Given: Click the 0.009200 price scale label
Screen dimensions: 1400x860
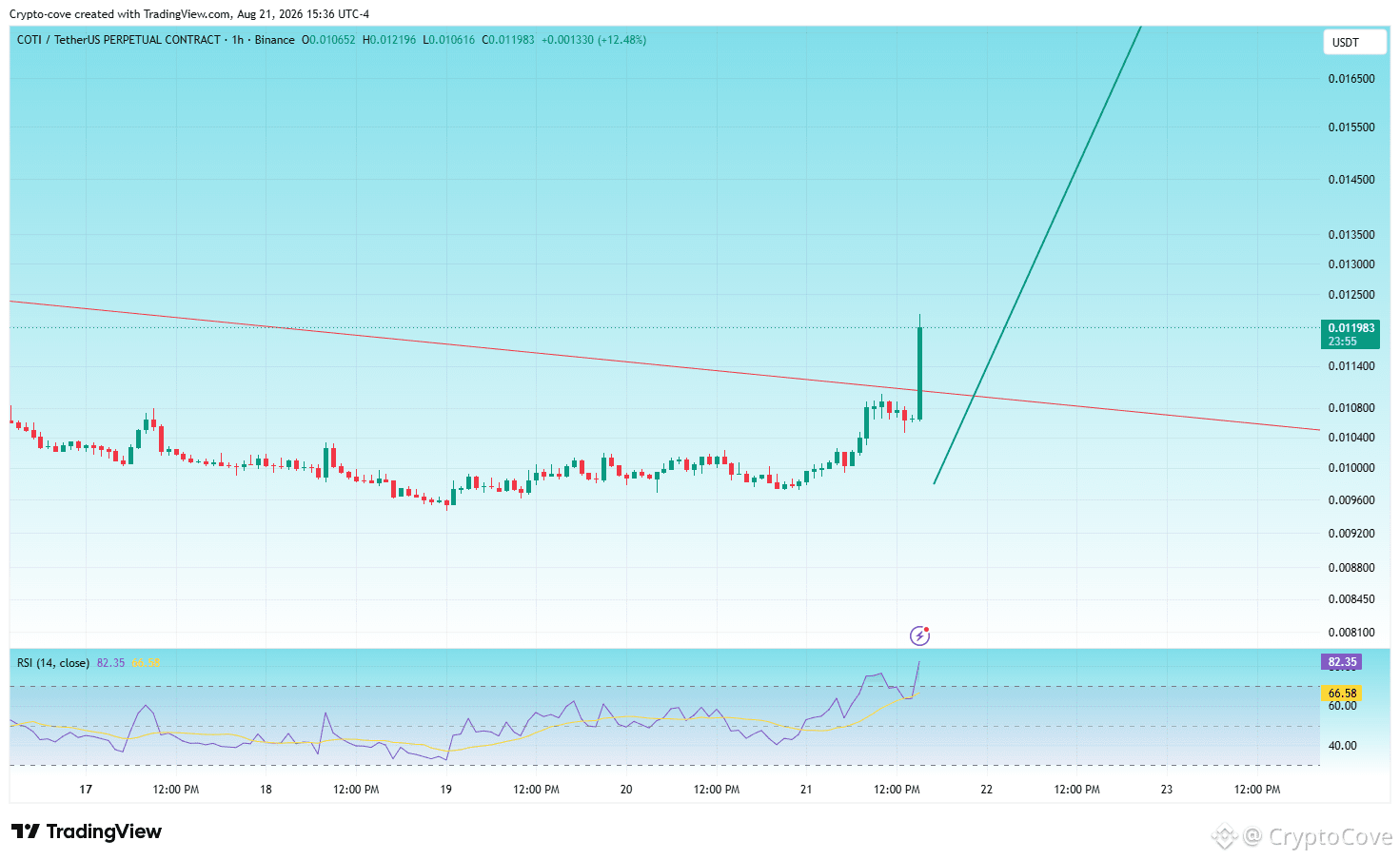Looking at the screenshot, I should tap(1351, 534).
